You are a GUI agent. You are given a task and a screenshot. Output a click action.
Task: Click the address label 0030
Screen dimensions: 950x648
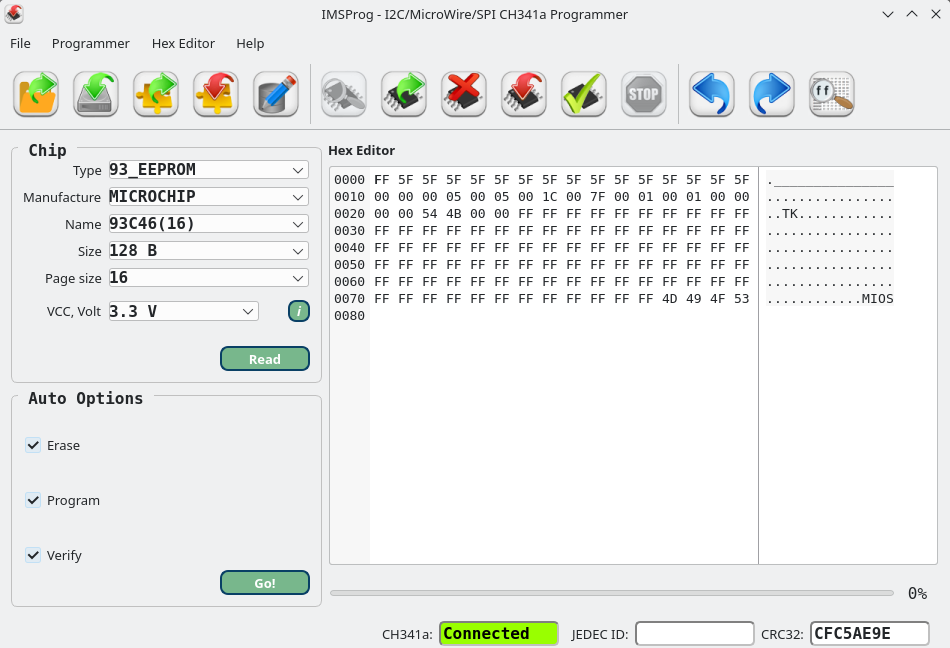click(x=350, y=231)
